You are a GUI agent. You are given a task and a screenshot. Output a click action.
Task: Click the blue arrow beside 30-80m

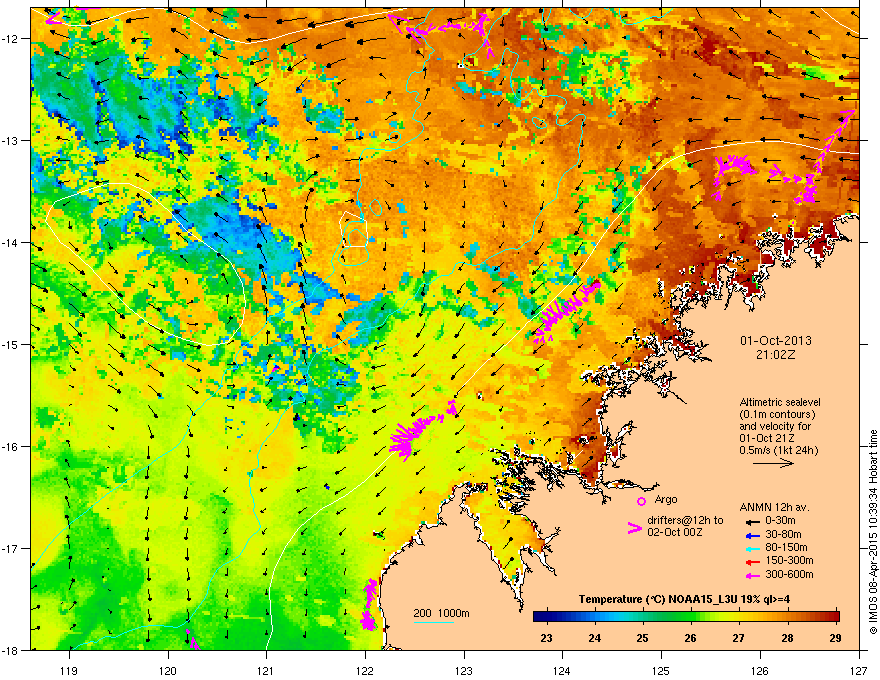coord(752,535)
